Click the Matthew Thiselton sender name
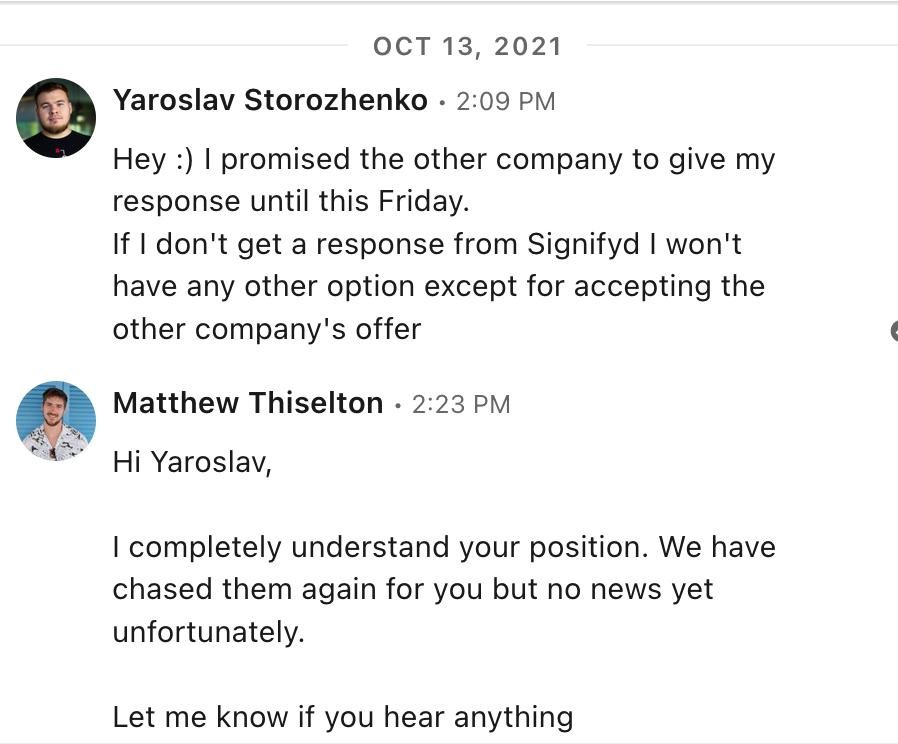898x744 pixels. tap(248, 403)
